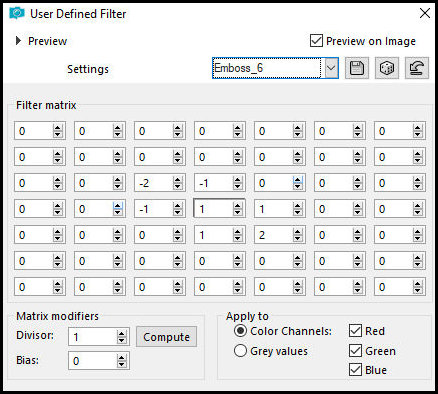The width and height of the screenshot is (438, 394).
Task: Click the randomize parameters dice icon
Action: (x=387, y=68)
